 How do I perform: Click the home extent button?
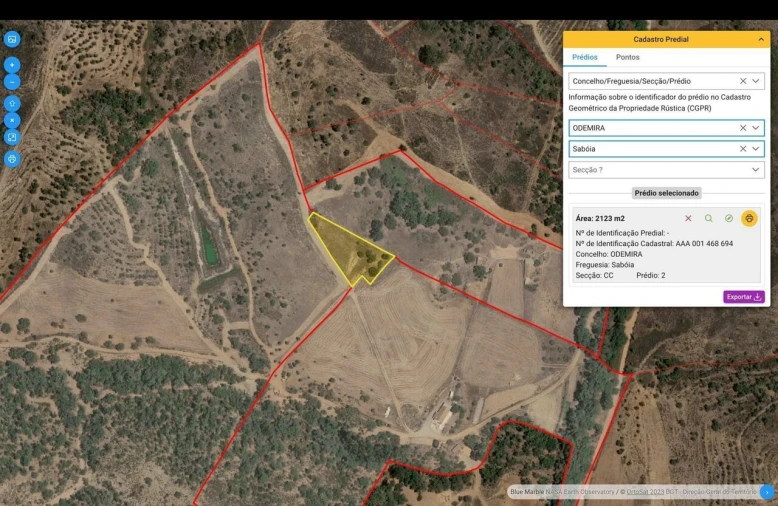(12, 104)
